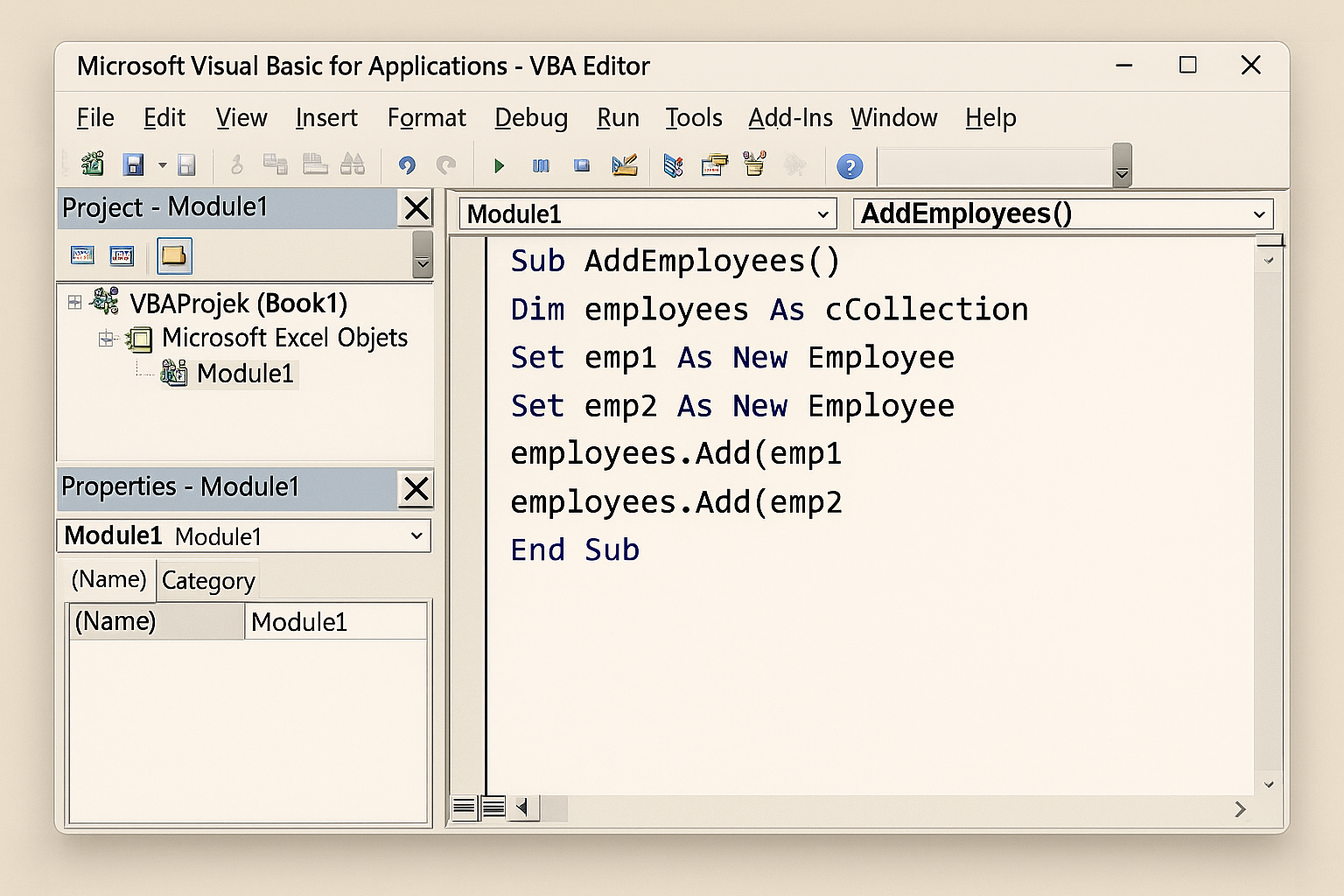
Task: Open the Window menu
Action: [x=894, y=117]
